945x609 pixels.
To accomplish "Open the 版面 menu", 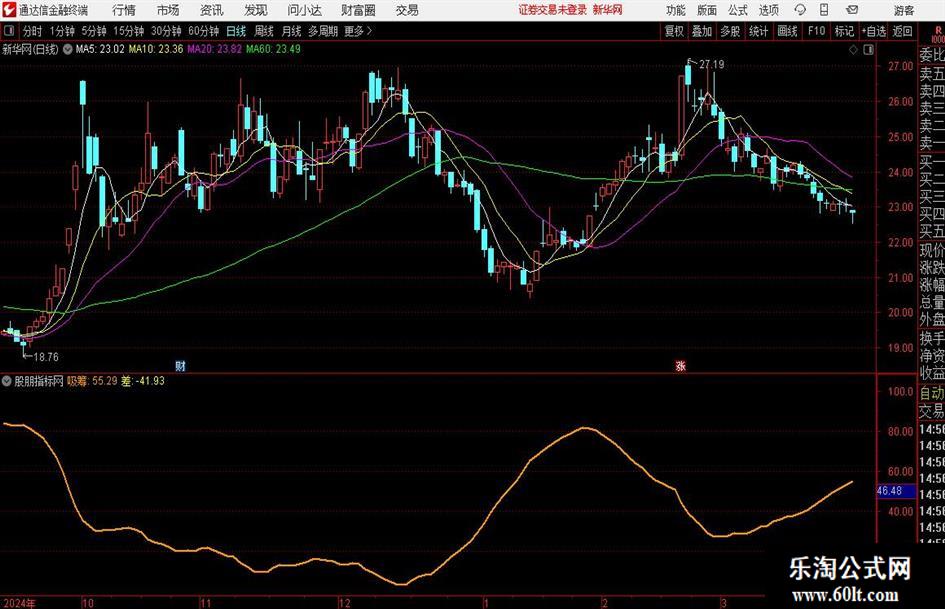I will coord(707,10).
